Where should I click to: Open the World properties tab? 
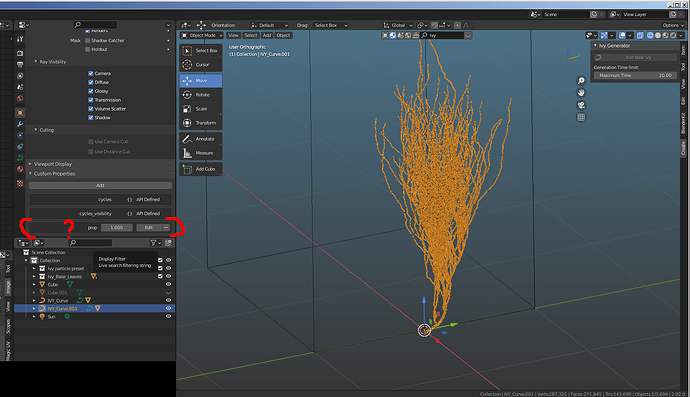[x=20, y=99]
